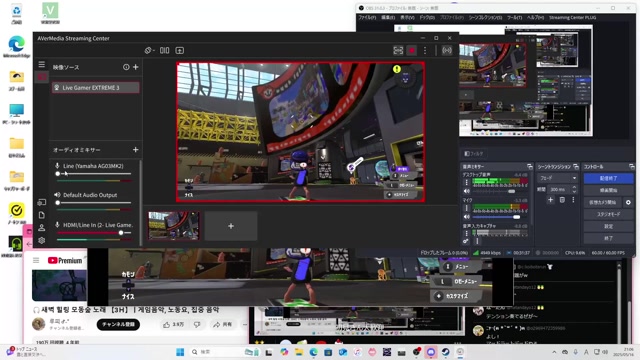This screenshot has height=360, width=640.
Task: Open the ファイル(F) menu in OBS
Action: 367,18
